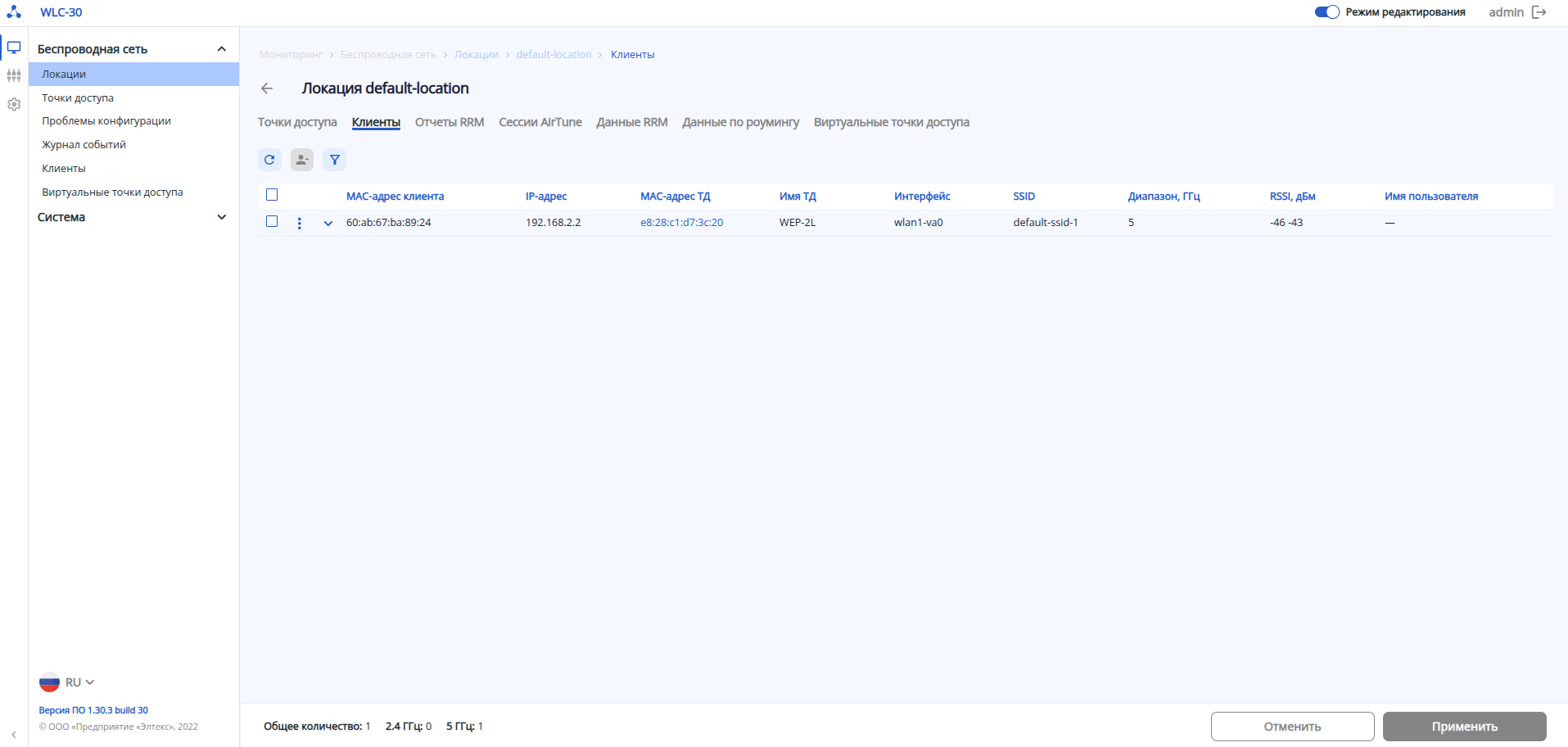Collapse the sidebar with the bottom-left arrow
This screenshot has height=747, width=1568.
pos(14,735)
